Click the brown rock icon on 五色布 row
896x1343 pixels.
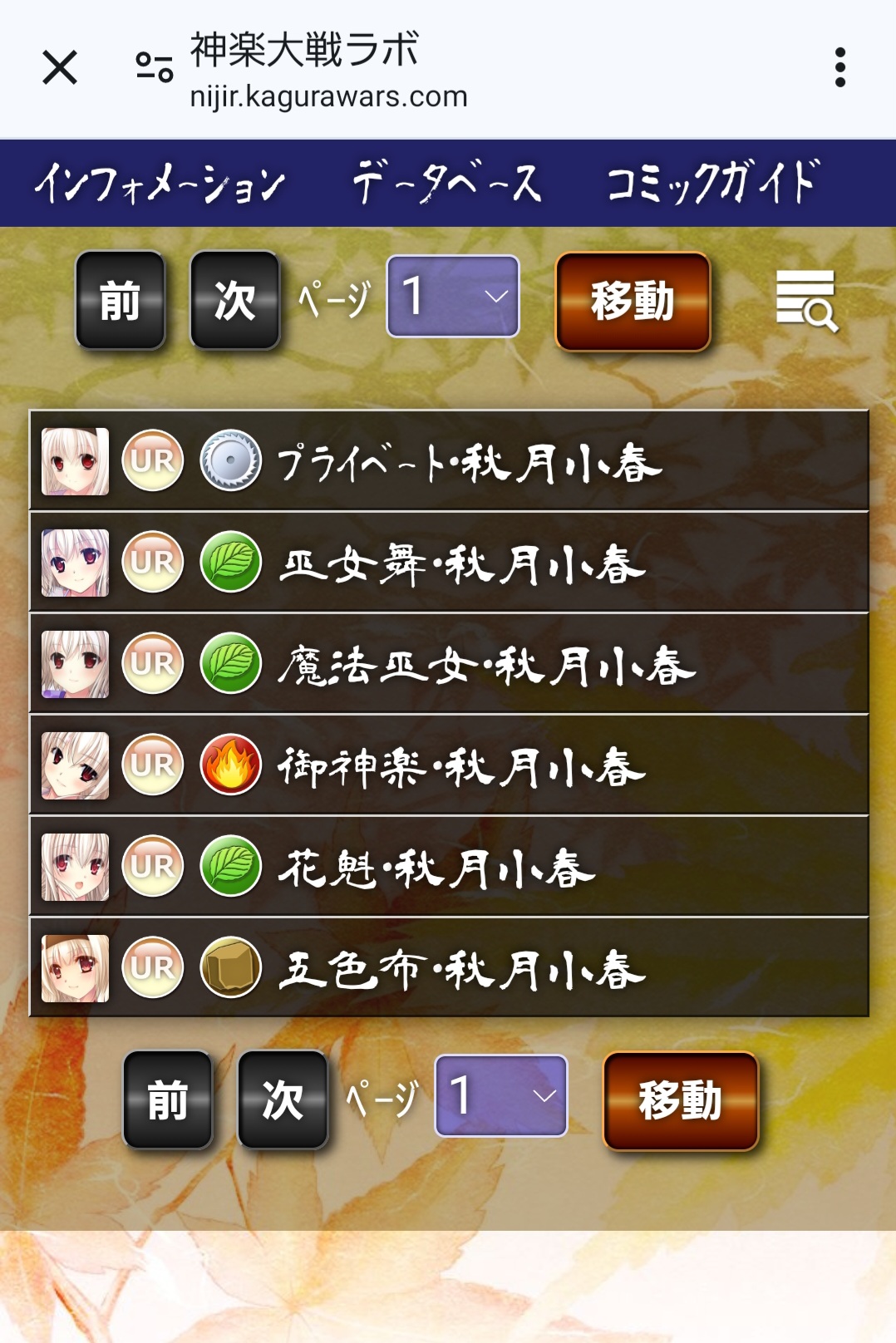[231, 967]
